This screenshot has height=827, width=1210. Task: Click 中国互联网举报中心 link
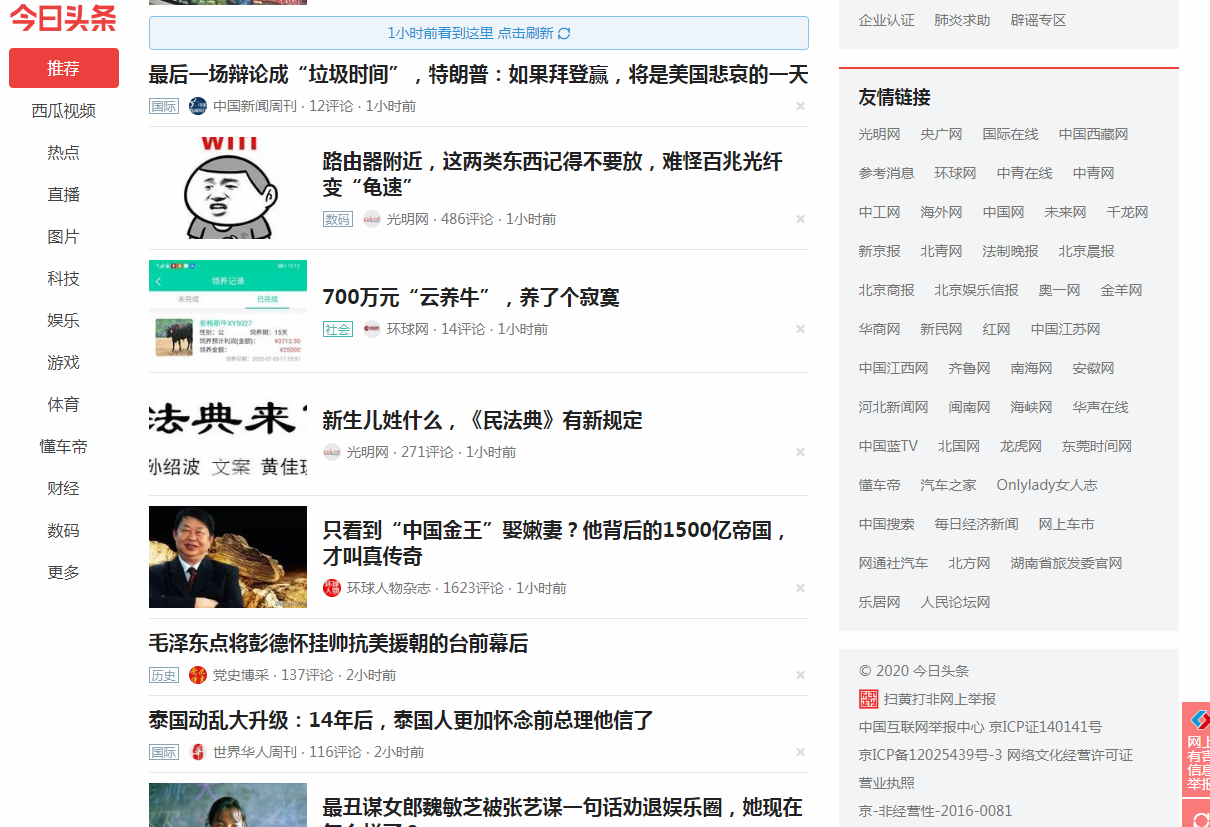click(x=922, y=727)
